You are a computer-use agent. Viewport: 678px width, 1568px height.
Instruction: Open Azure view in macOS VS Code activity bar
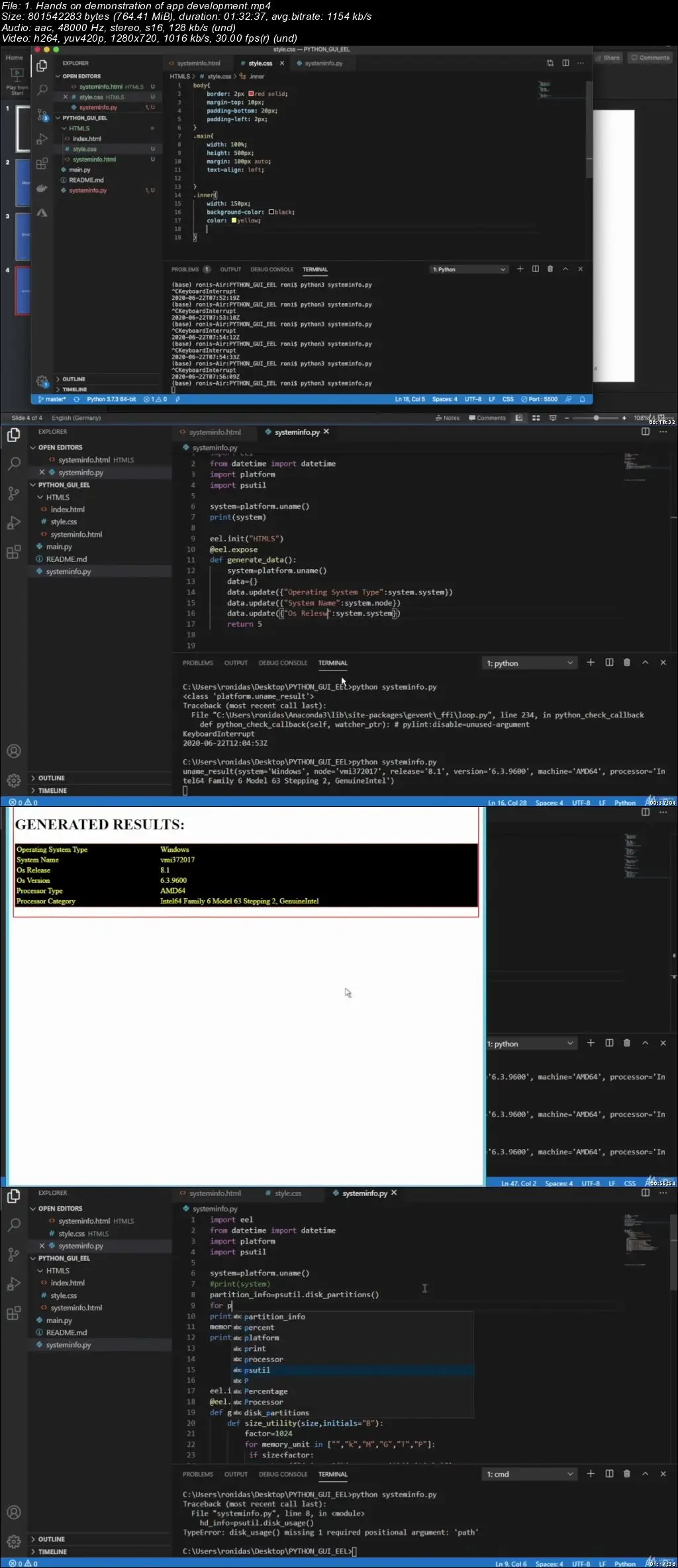pos(42,212)
